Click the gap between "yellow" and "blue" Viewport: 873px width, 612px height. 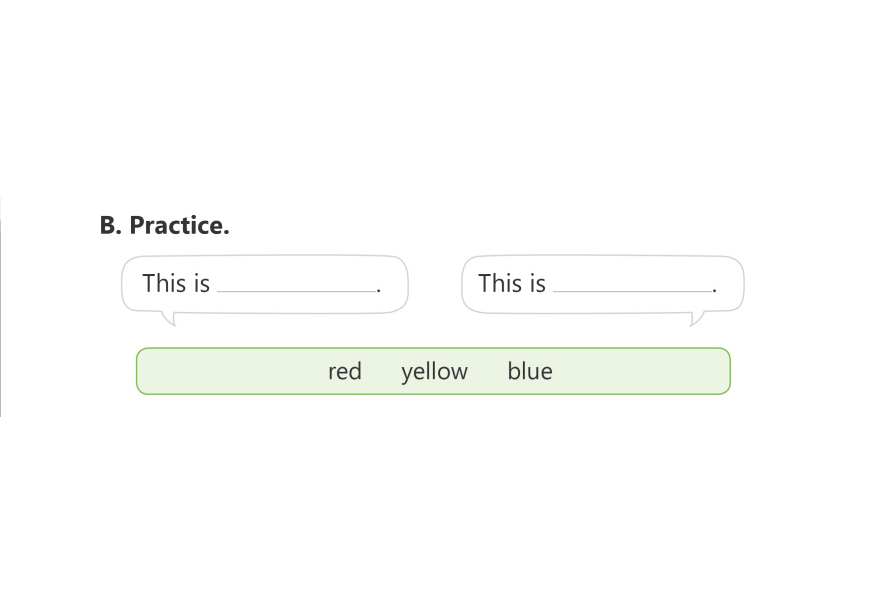coord(487,372)
